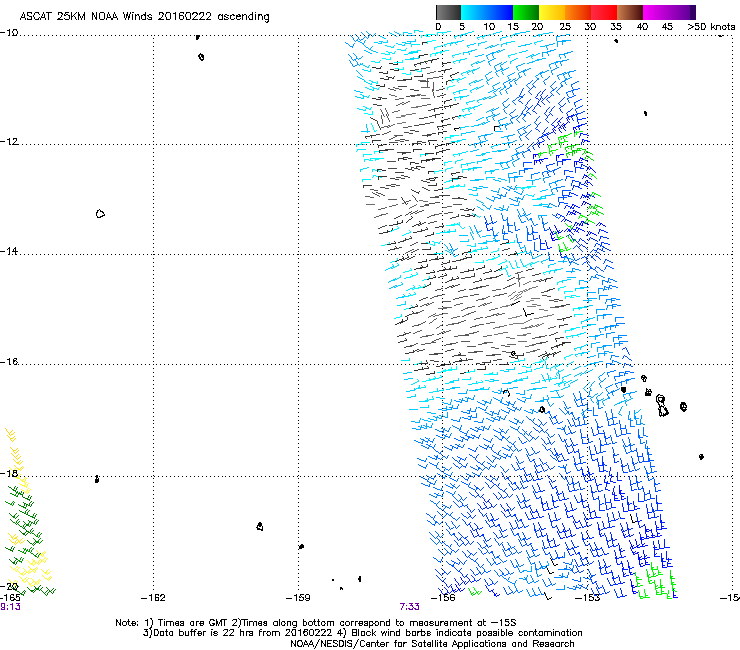Click the '>50 knots' legend label
This screenshot has width=740, height=650.
[x=711, y=27]
